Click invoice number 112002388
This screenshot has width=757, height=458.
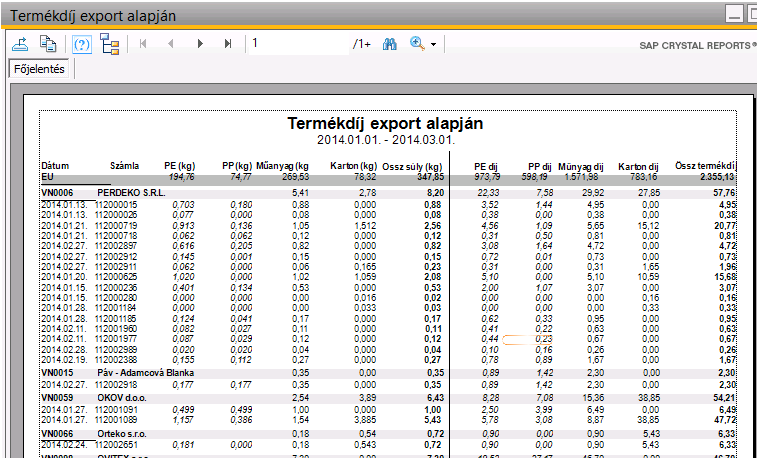[116, 360]
